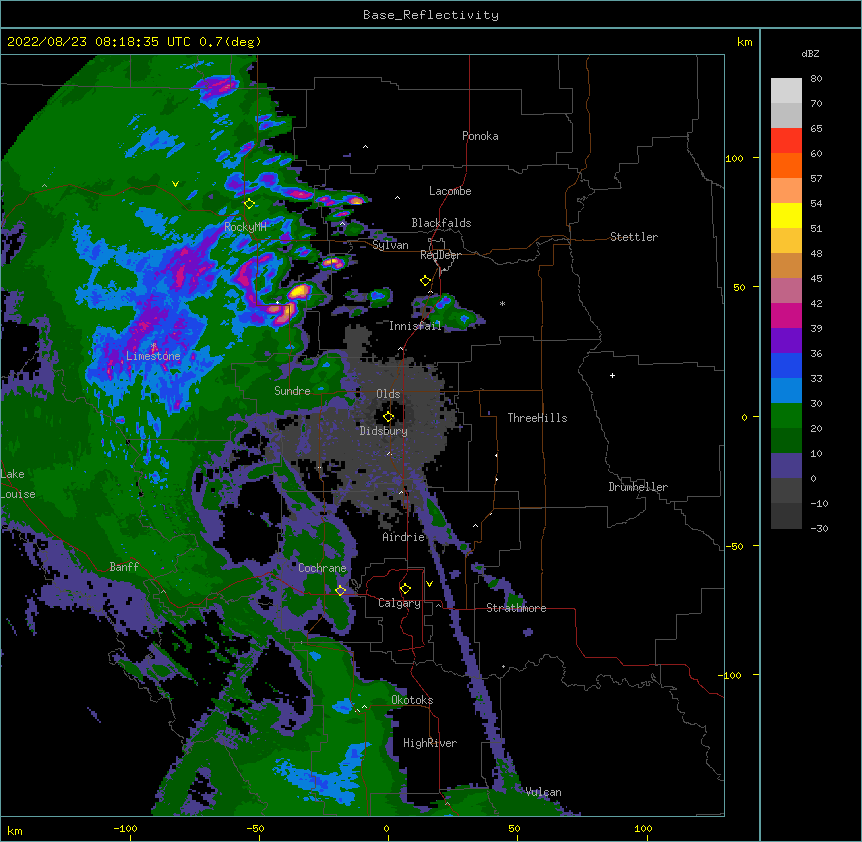Pick the royal blue 36 dBZ legend swatch
Viewport: 862px width, 842px height.
click(x=786, y=365)
